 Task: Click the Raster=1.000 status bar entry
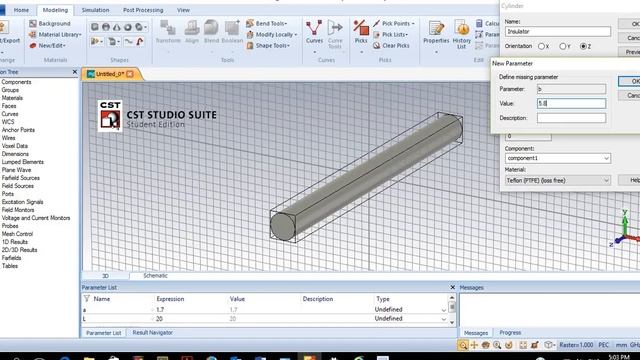(576, 345)
